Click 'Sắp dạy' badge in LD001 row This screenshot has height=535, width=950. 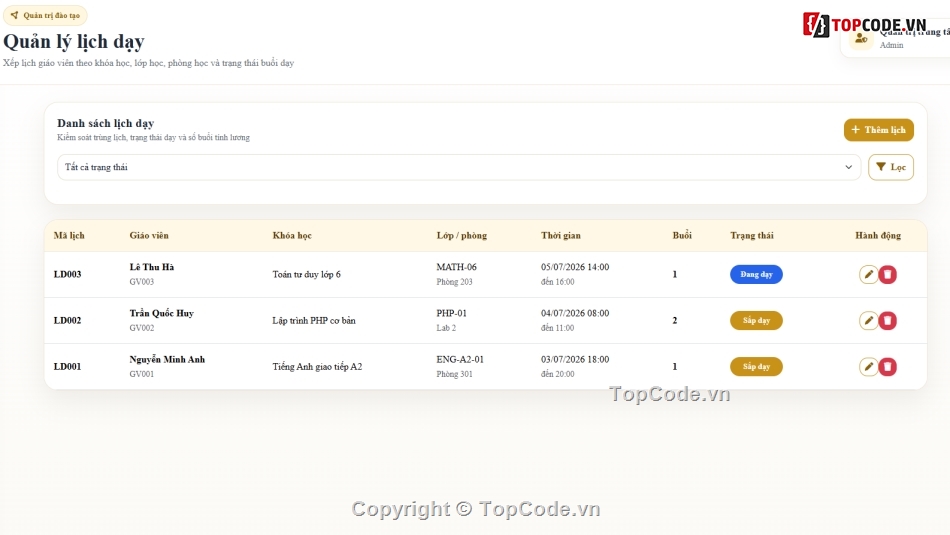coord(756,367)
